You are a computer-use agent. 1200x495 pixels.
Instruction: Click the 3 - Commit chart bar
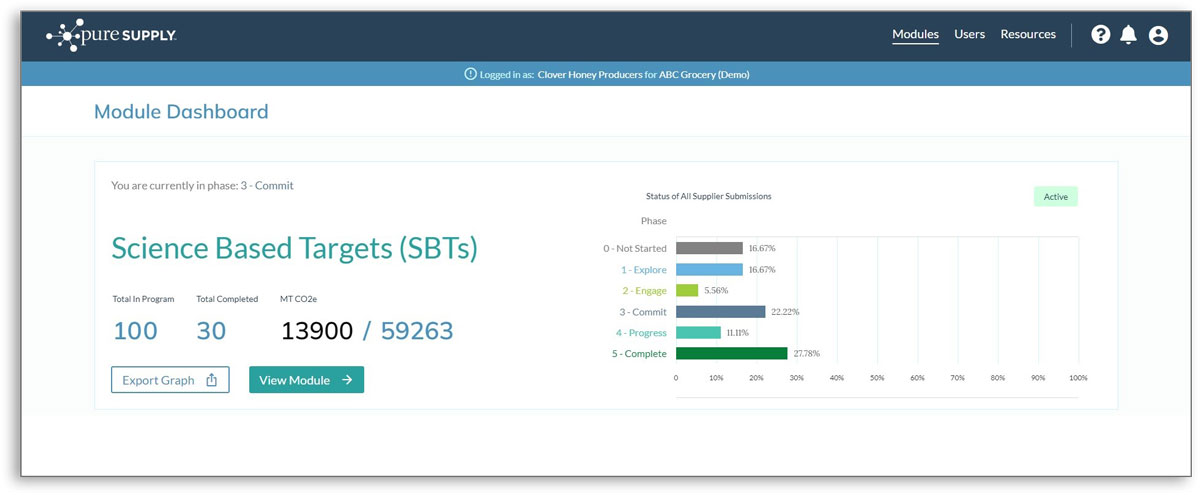(720, 311)
